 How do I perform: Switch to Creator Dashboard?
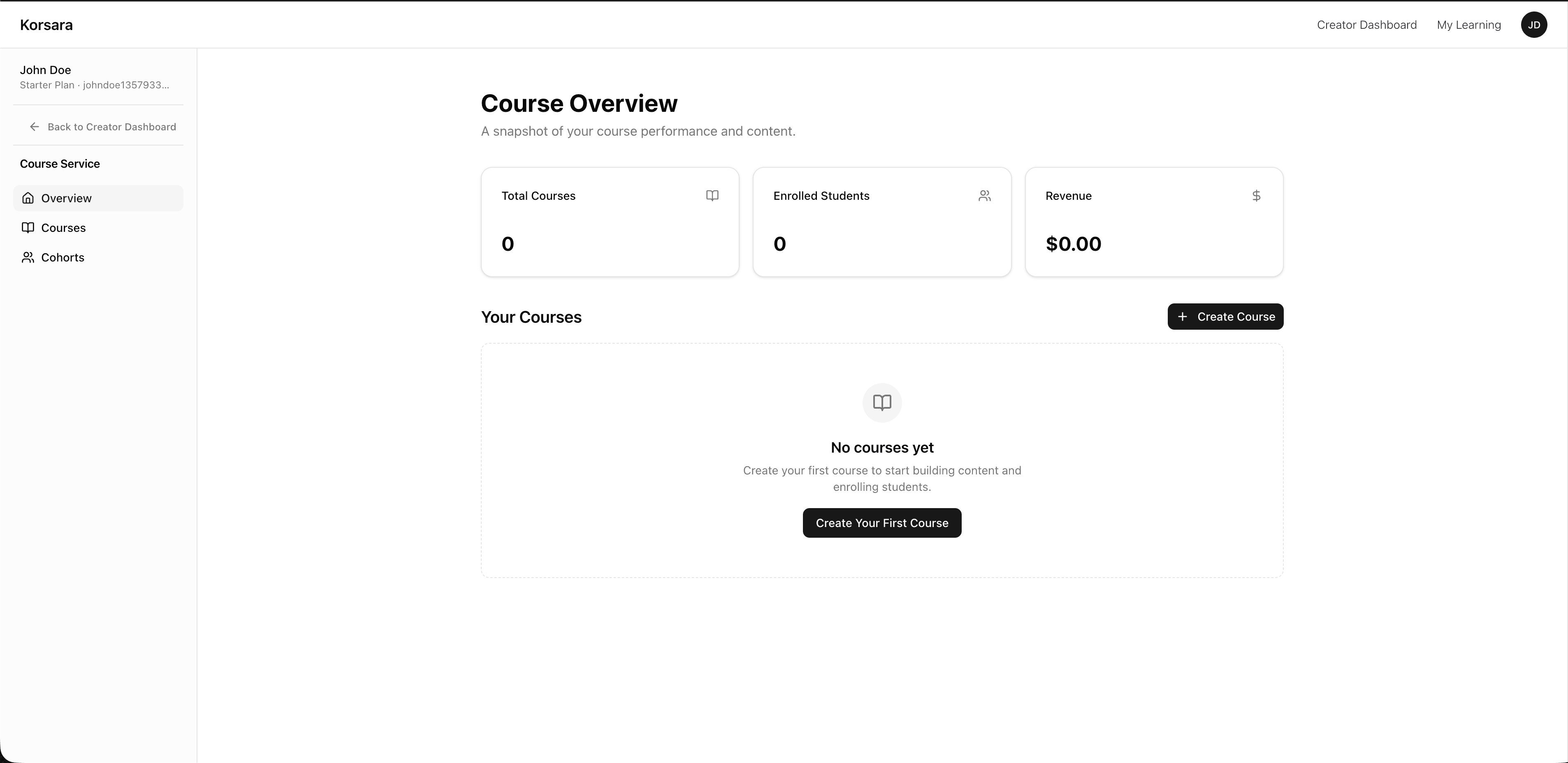[1366, 24]
